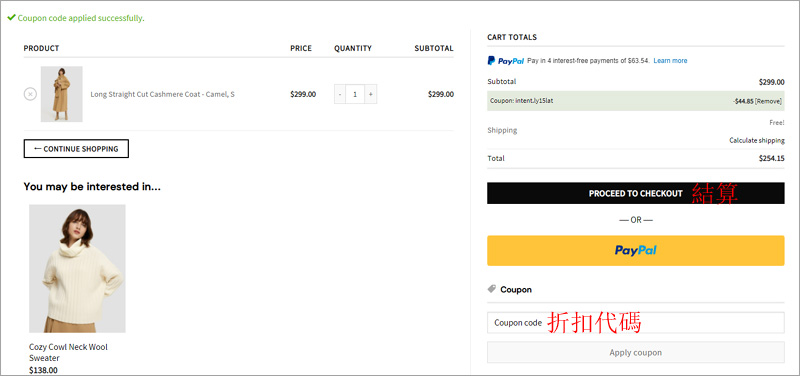Remove the cashmere coat from cart
Screen dimensions: 800x376
[30, 94]
